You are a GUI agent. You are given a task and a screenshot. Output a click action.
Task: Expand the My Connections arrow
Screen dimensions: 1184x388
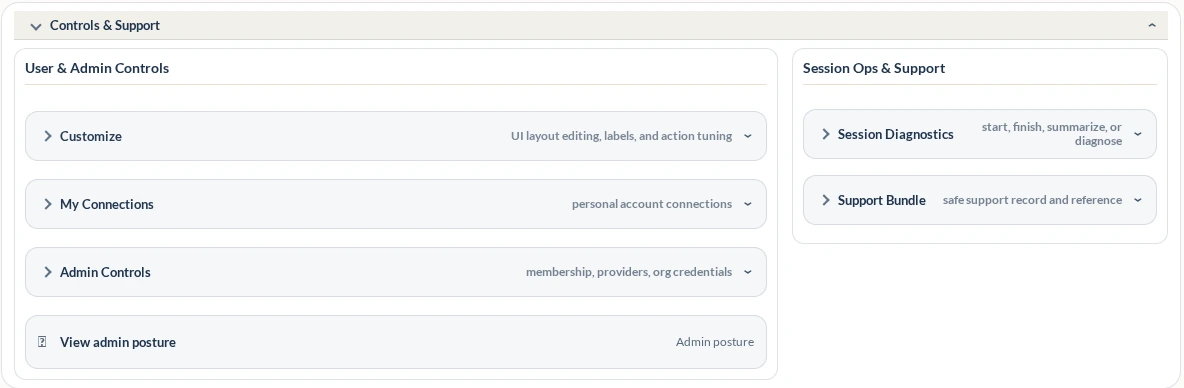pyautogui.click(x=48, y=204)
